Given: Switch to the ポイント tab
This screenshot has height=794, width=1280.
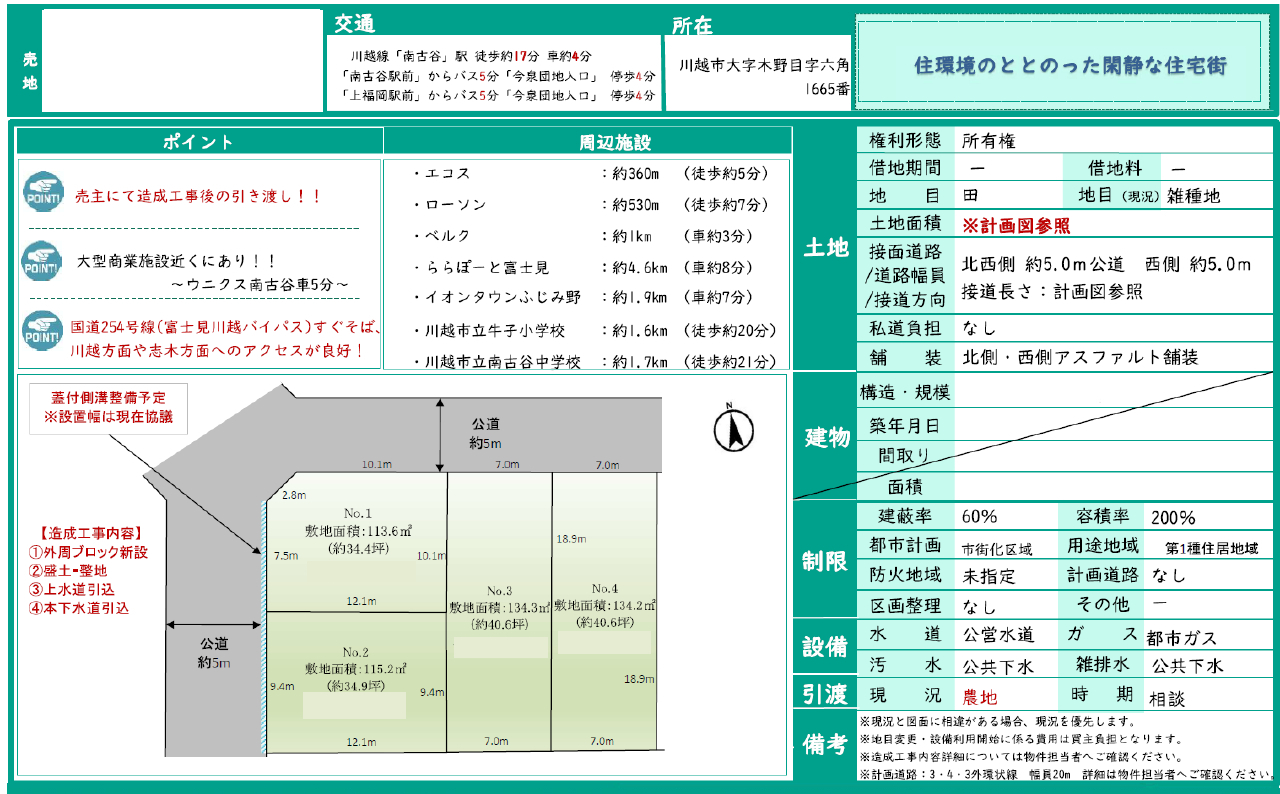Looking at the screenshot, I should point(199,140).
